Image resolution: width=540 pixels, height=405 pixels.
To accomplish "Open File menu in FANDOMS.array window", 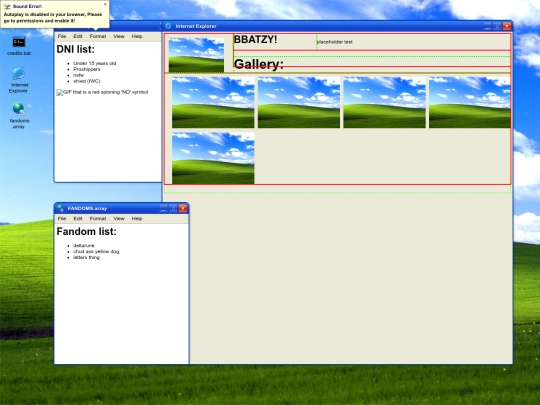I will pyautogui.click(x=62, y=219).
